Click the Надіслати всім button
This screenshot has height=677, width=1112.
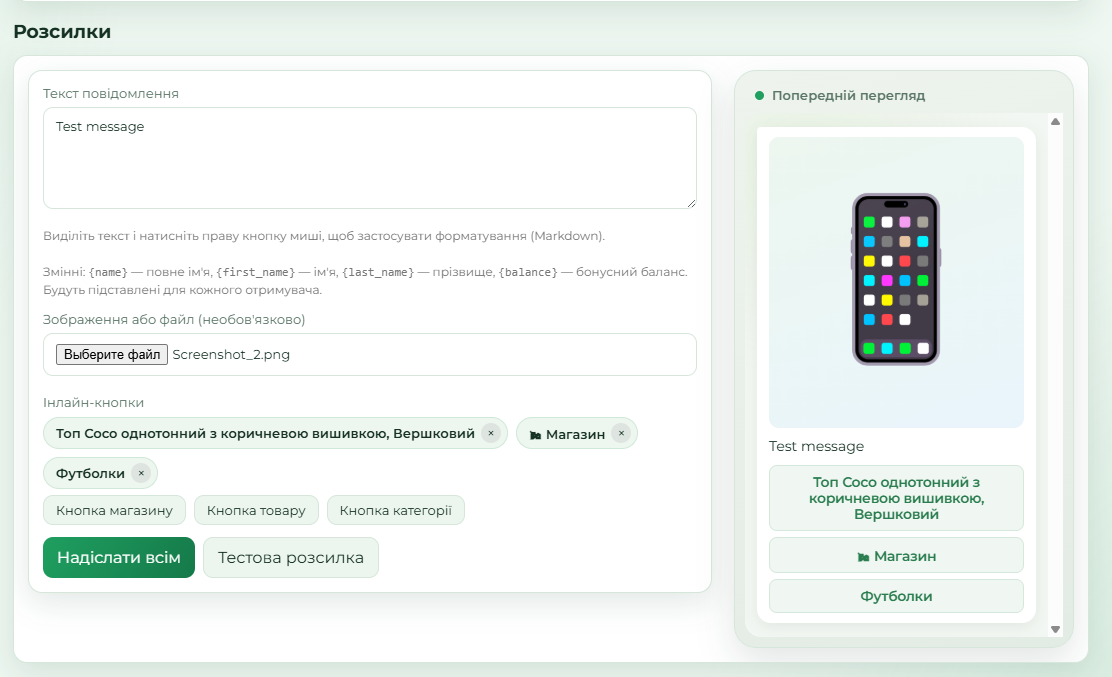(x=118, y=557)
